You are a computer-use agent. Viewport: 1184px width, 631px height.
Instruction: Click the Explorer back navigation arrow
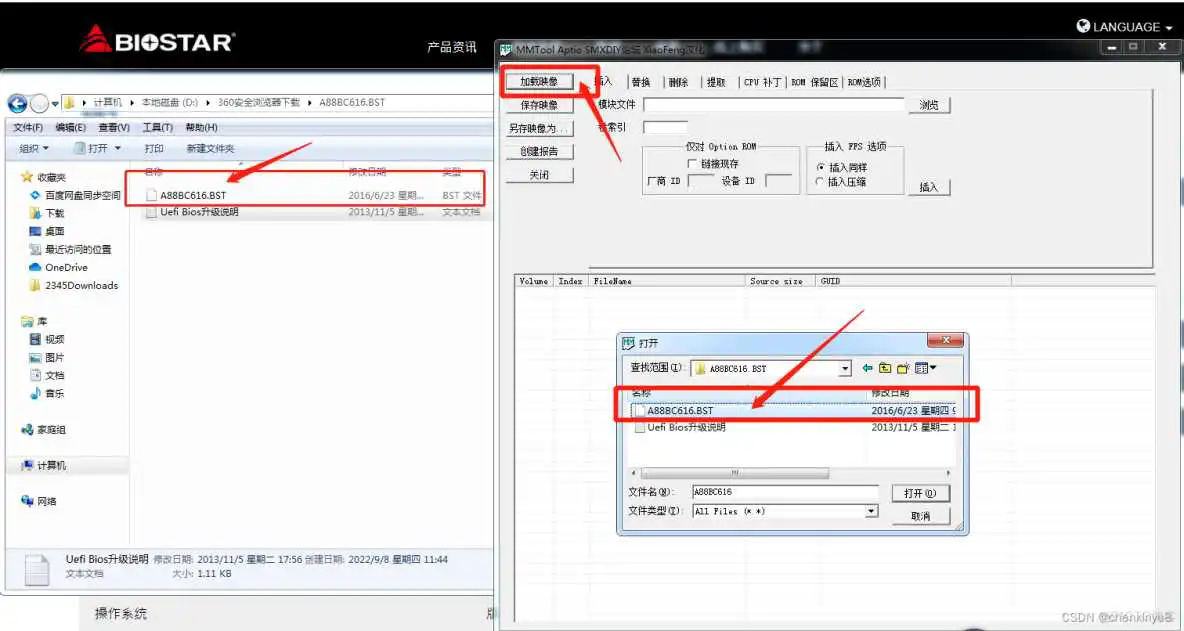[x=17, y=103]
